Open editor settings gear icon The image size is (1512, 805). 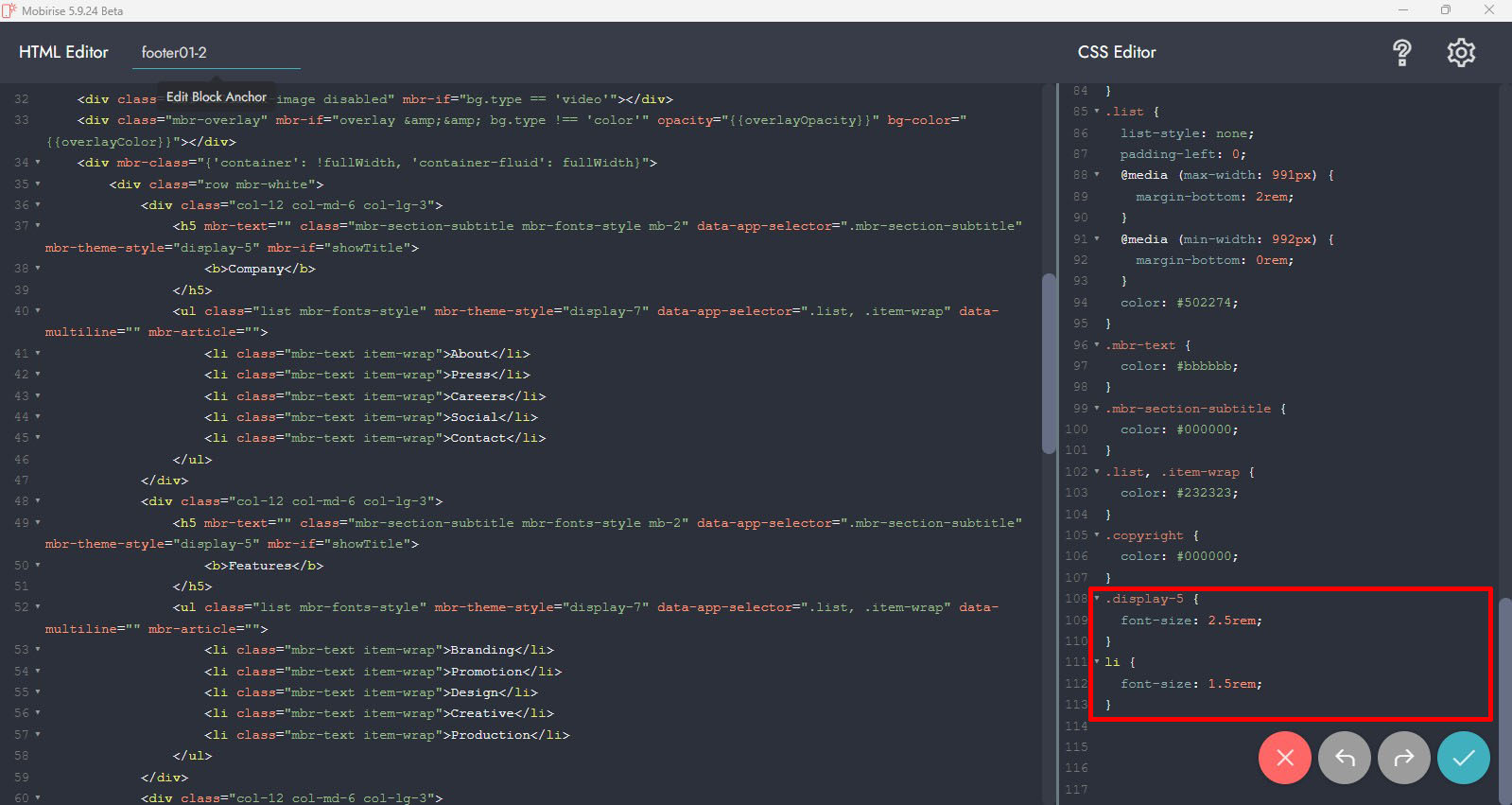[1461, 53]
